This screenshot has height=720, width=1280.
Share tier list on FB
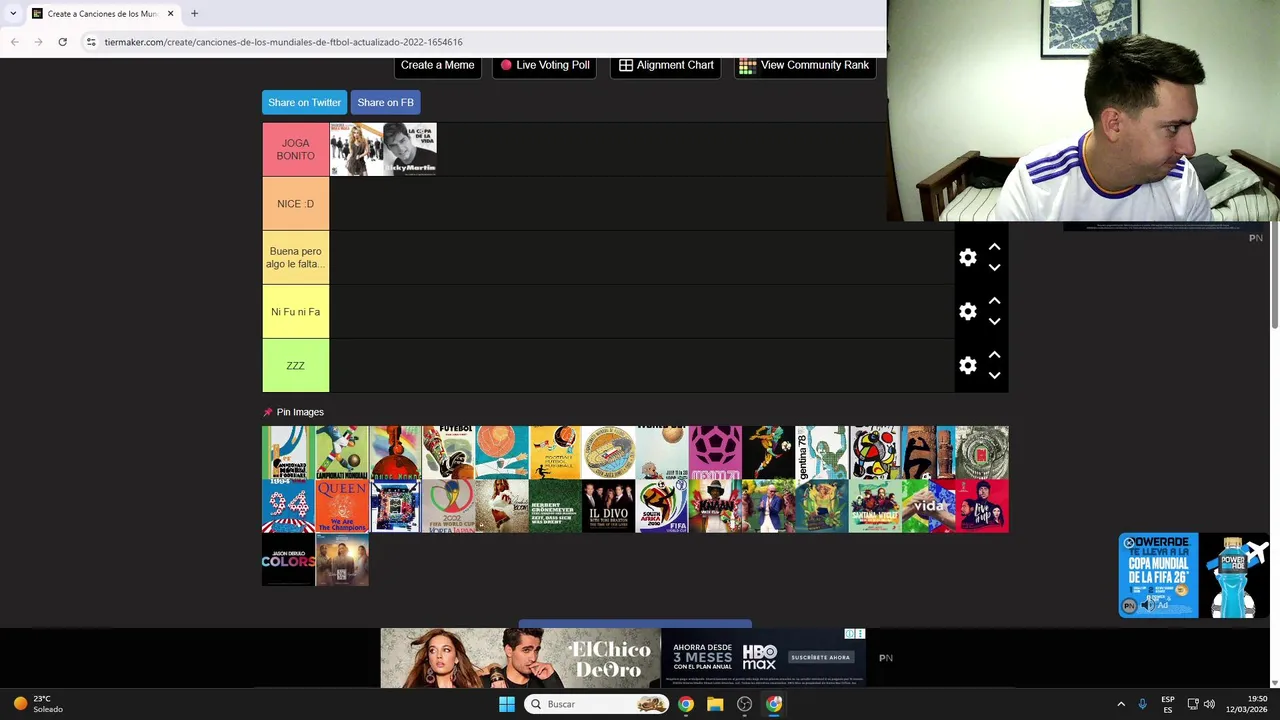[x=385, y=102]
